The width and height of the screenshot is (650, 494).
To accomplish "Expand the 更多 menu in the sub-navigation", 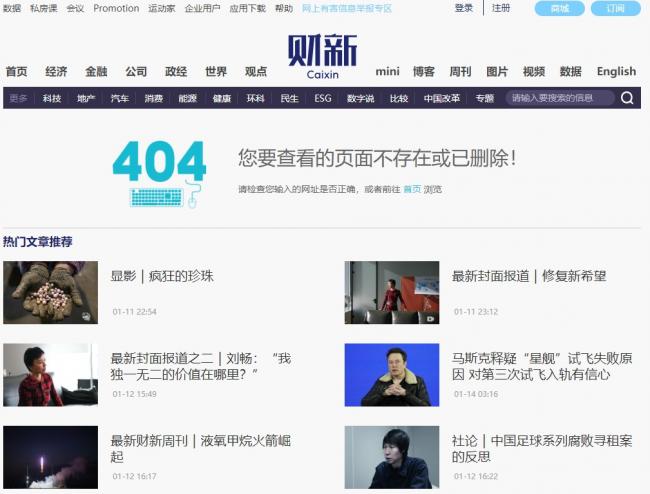I will (18, 98).
